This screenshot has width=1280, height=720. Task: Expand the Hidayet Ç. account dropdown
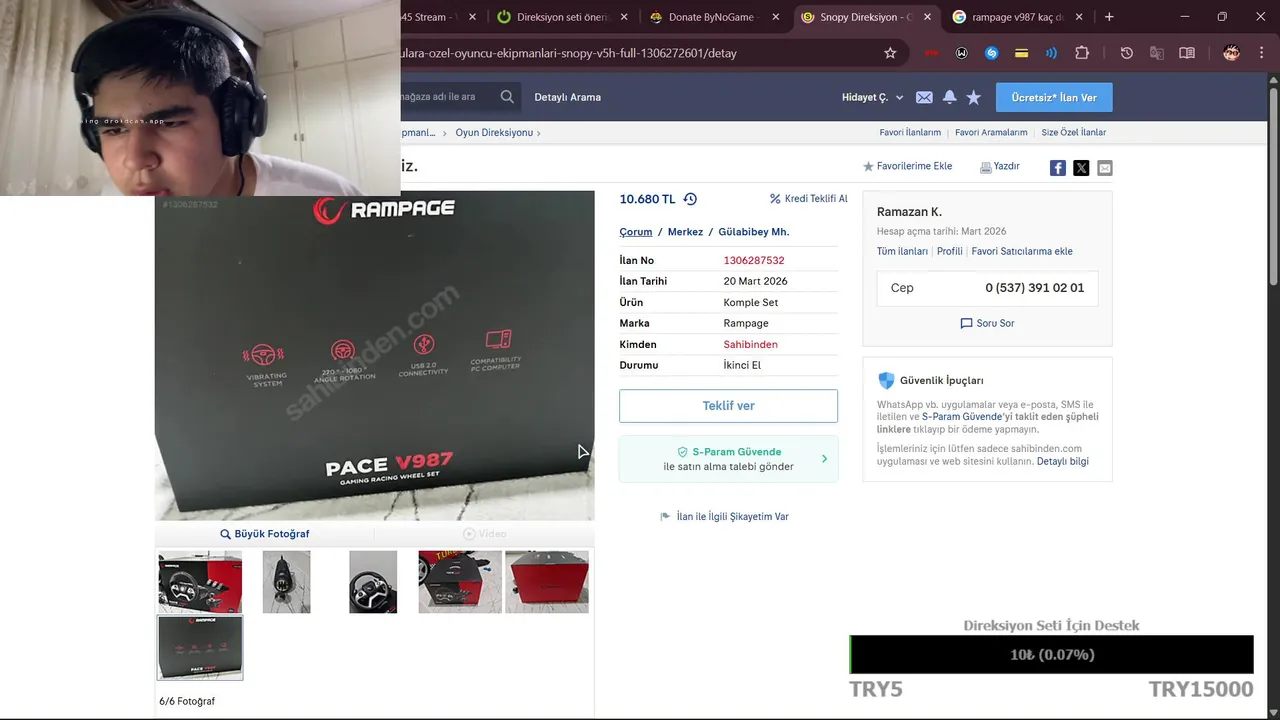[x=899, y=98]
